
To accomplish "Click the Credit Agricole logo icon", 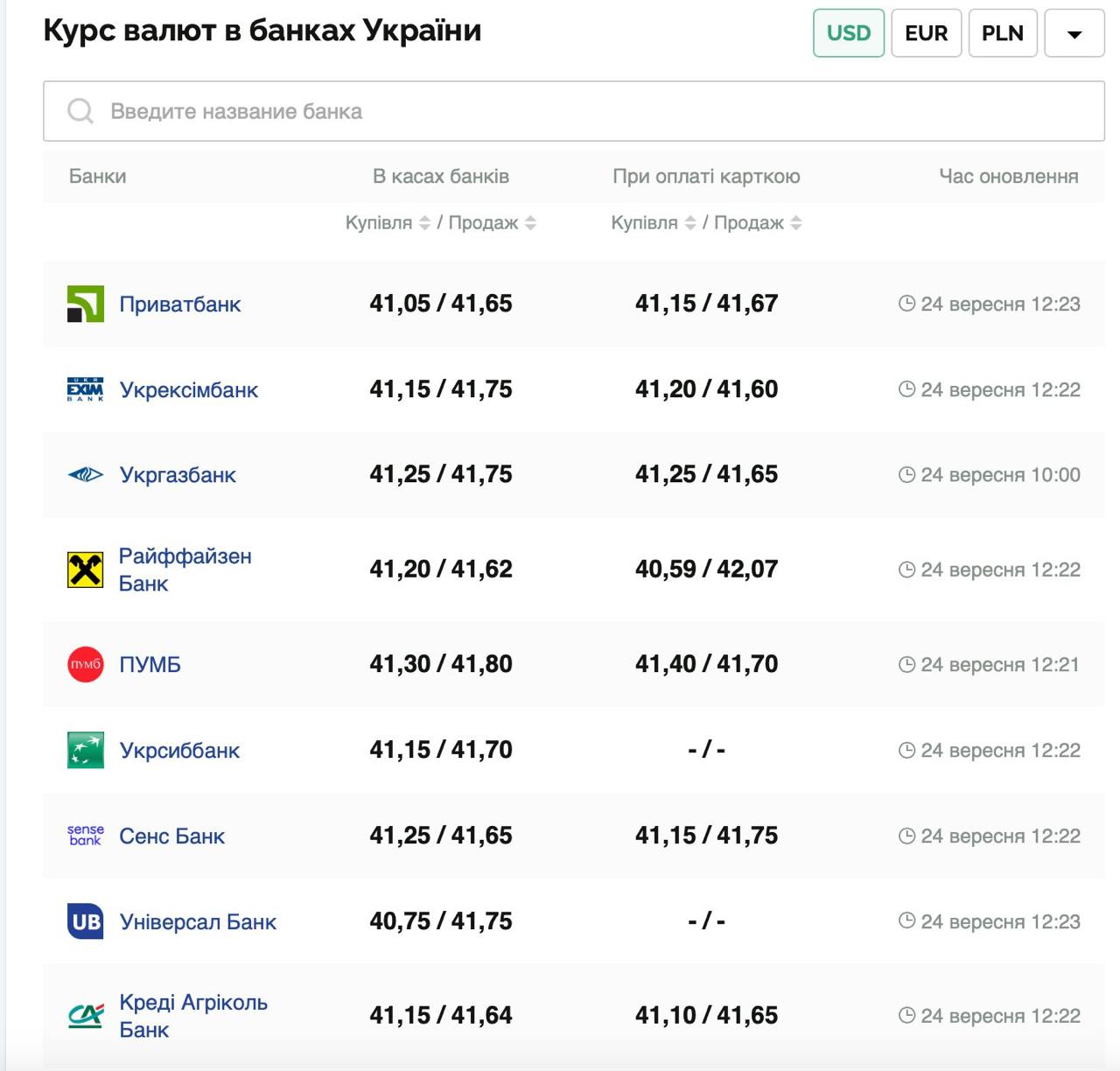I will [86, 1016].
